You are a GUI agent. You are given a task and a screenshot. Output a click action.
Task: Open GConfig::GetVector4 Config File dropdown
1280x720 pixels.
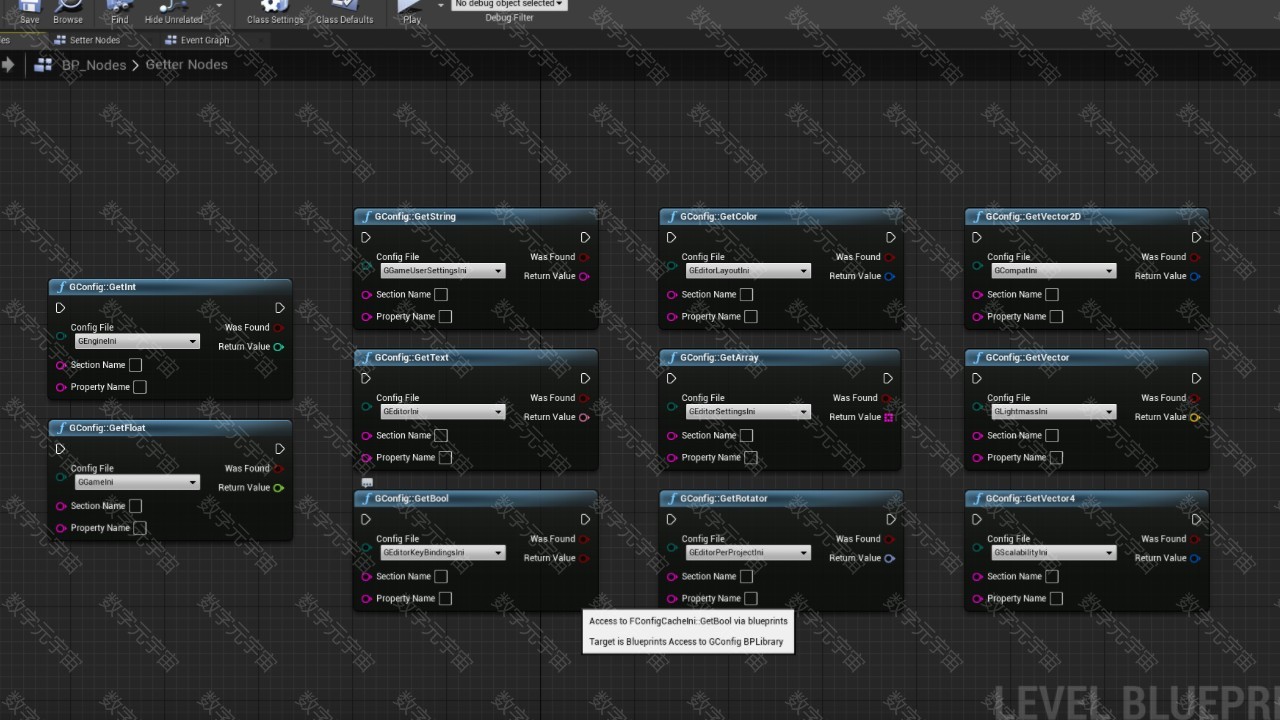1053,553
